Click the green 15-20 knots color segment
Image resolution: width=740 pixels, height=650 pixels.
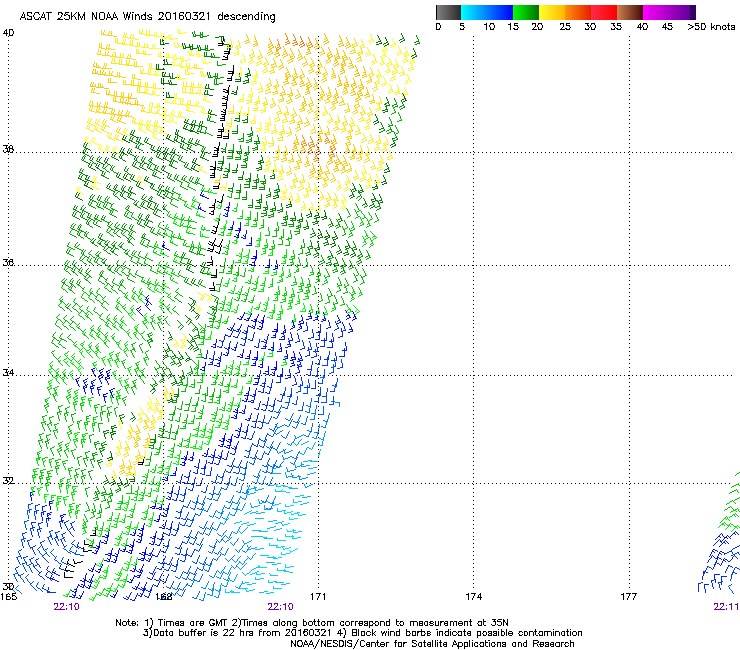(526, 12)
